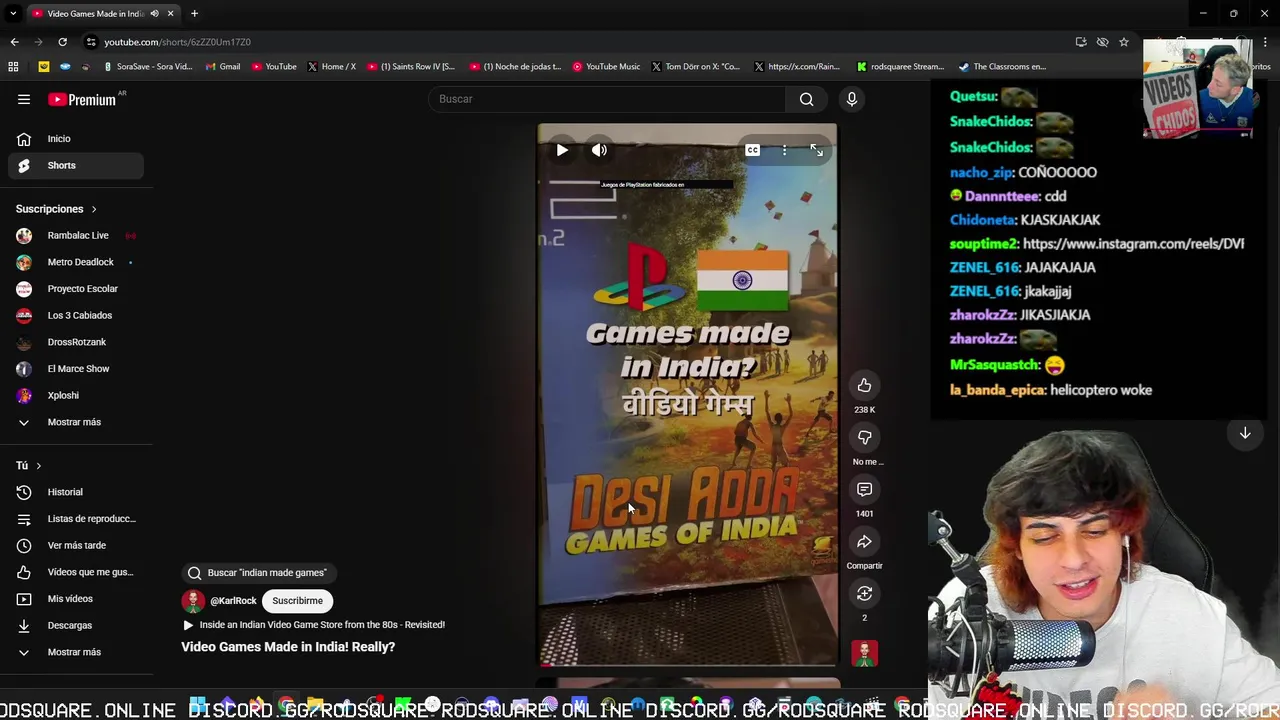Click nacho_zip username in chat
1280x720 pixels.
click(x=980, y=172)
